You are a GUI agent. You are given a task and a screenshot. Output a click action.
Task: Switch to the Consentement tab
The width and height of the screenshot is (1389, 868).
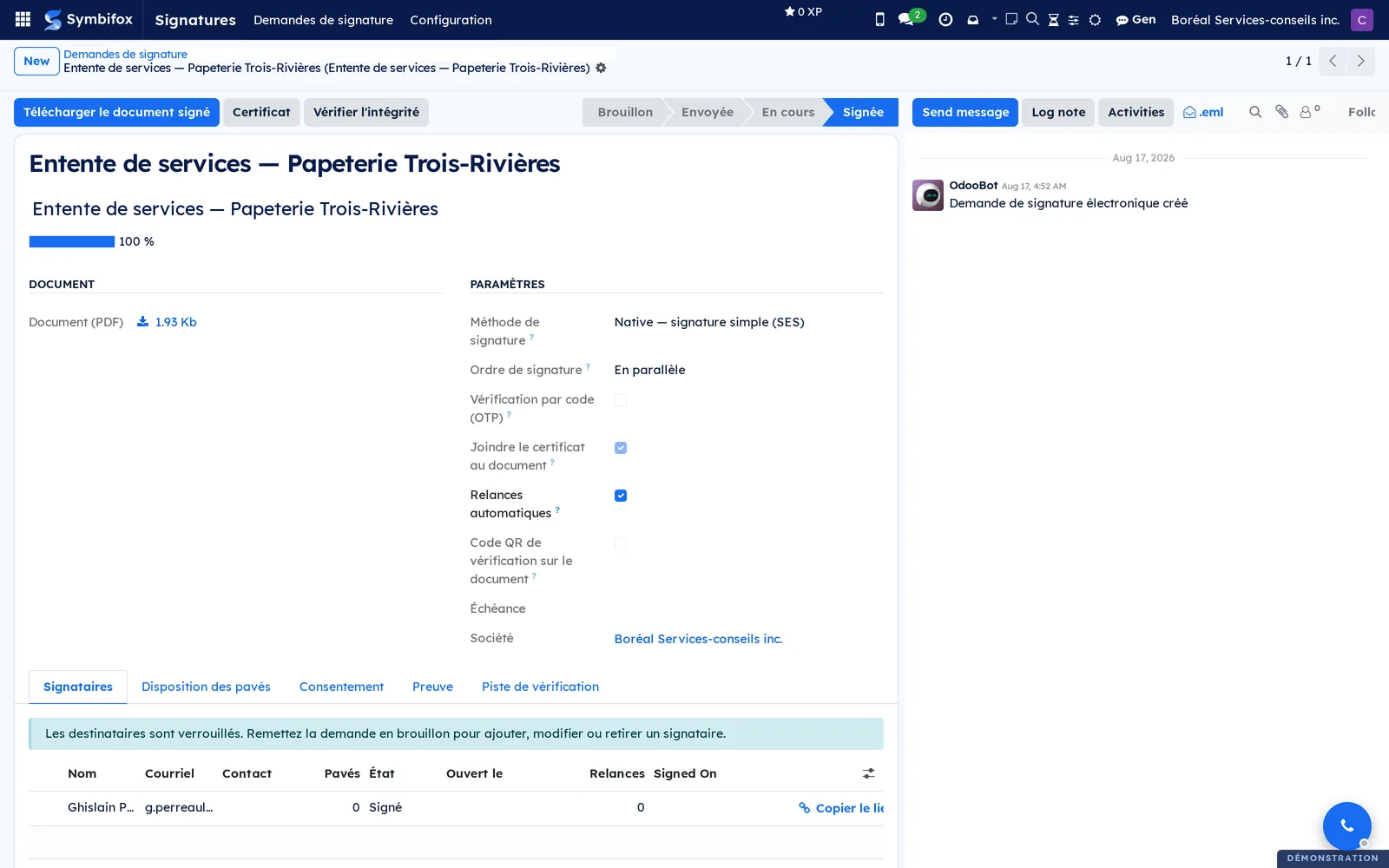click(x=341, y=687)
